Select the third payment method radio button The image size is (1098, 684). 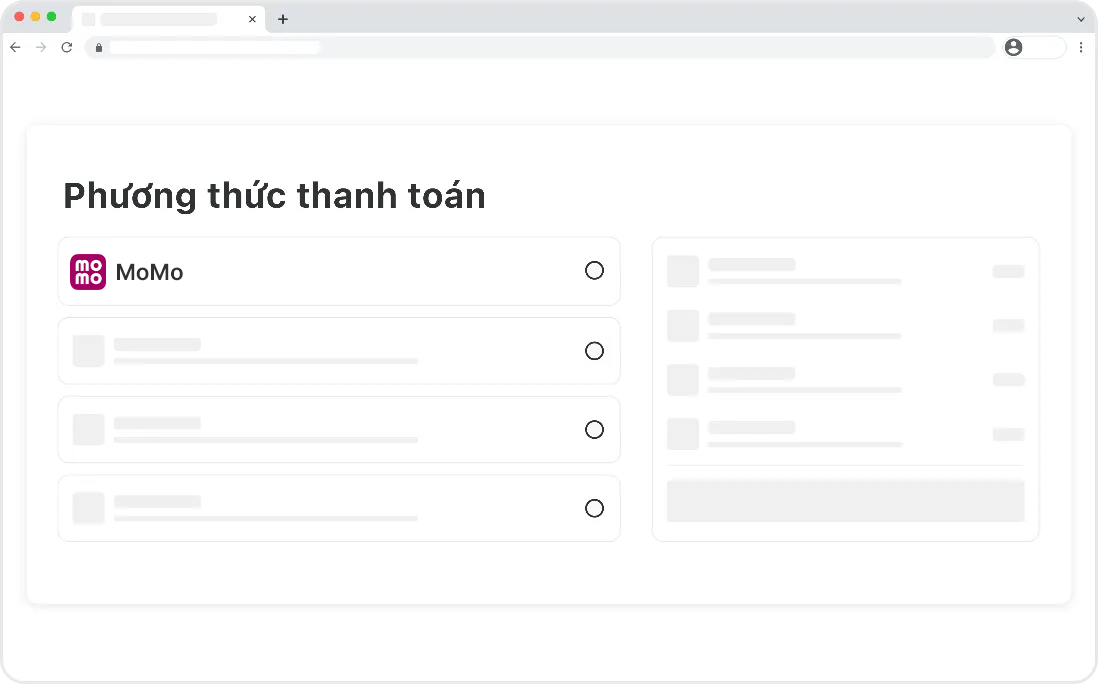tap(594, 430)
